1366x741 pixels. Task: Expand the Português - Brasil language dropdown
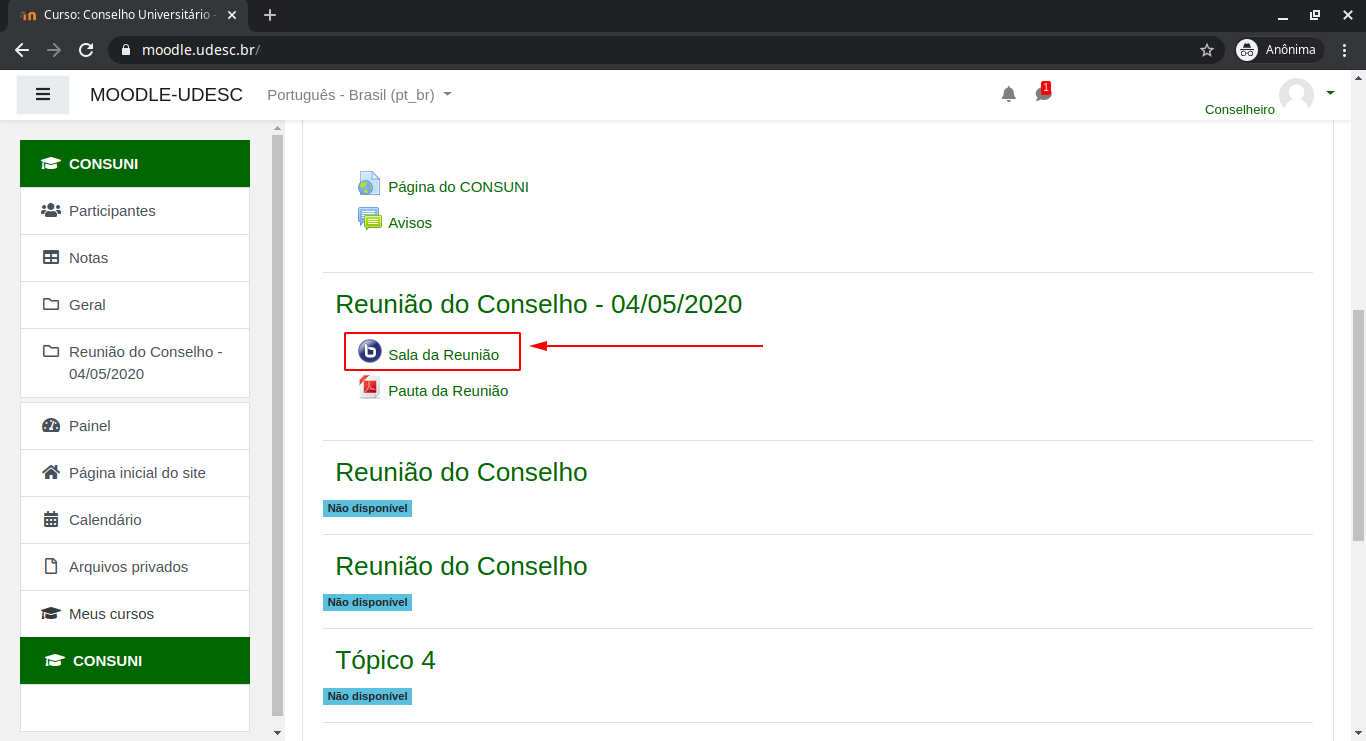[359, 95]
